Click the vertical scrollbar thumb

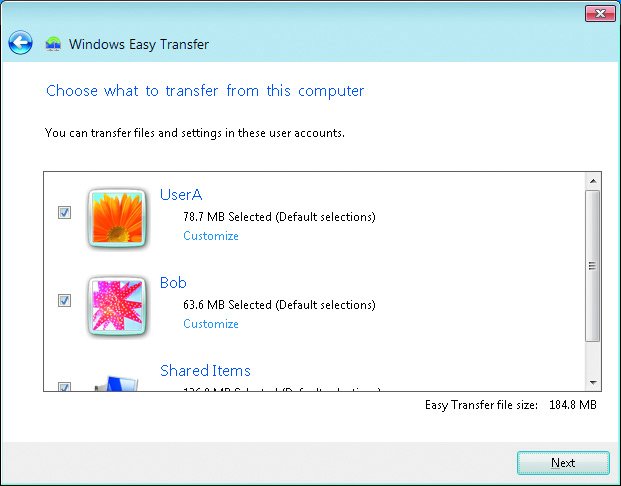coord(592,265)
